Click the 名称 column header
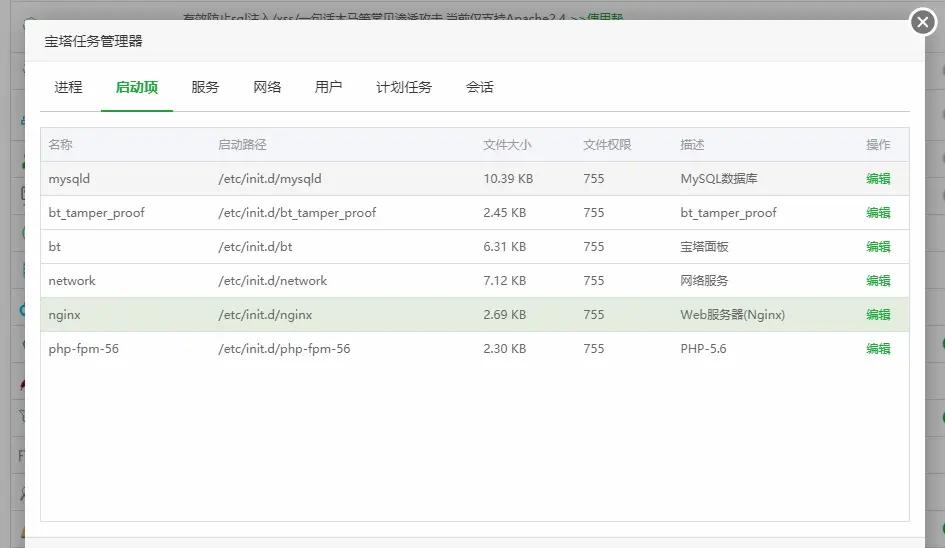945x548 pixels. [61, 145]
